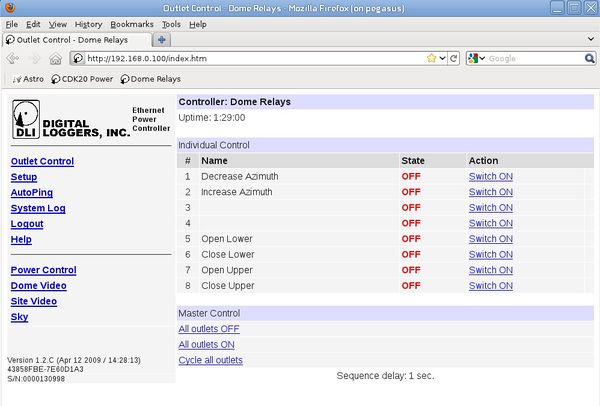Switch ON unnamed outlet 3
Image resolution: width=600 pixels, height=406 pixels.
491,208
